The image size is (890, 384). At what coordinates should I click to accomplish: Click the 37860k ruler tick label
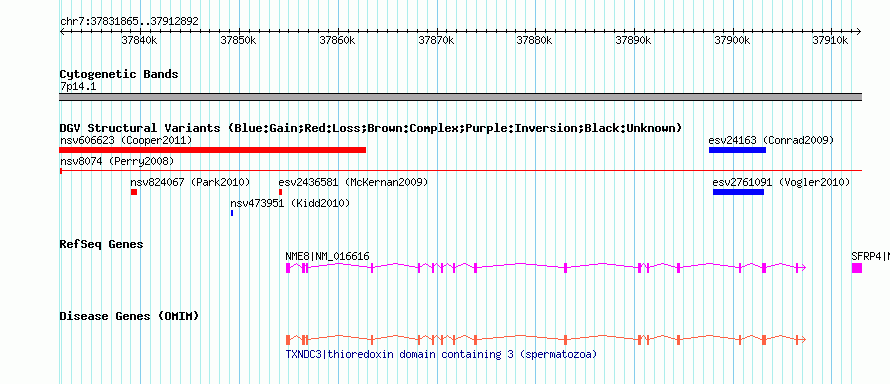click(x=337, y=40)
